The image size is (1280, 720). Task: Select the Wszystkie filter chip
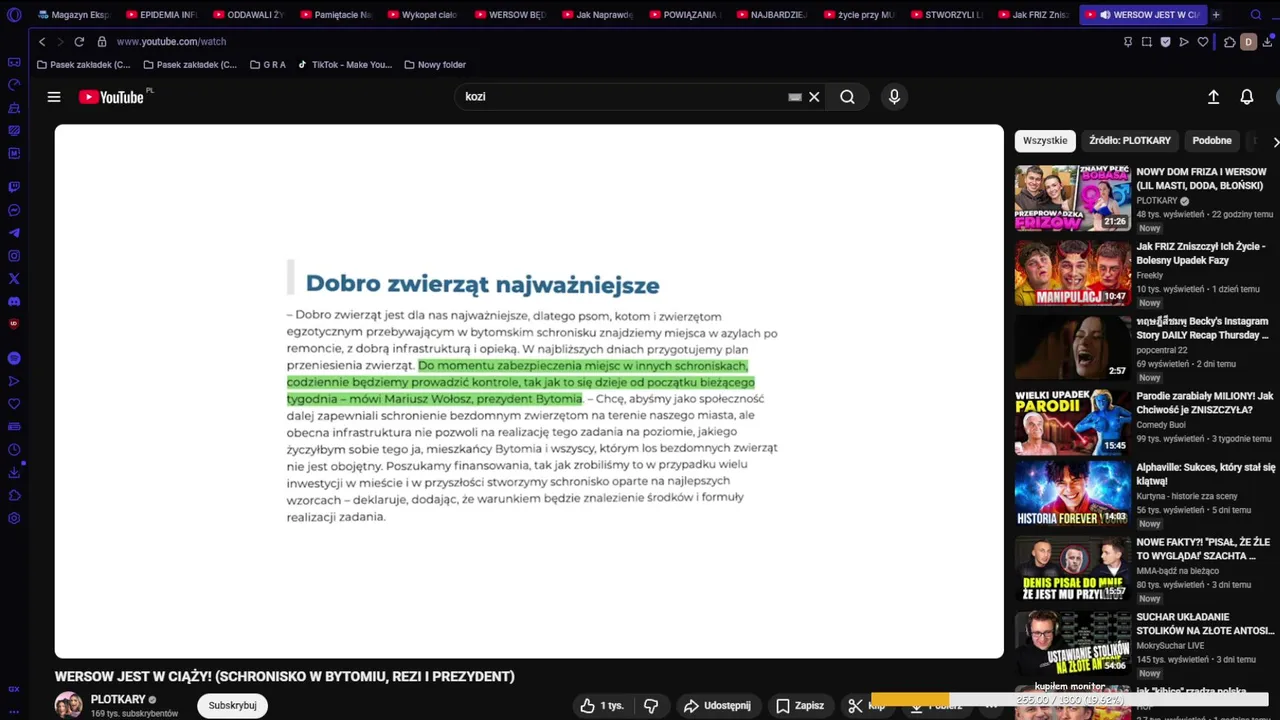pos(1045,141)
